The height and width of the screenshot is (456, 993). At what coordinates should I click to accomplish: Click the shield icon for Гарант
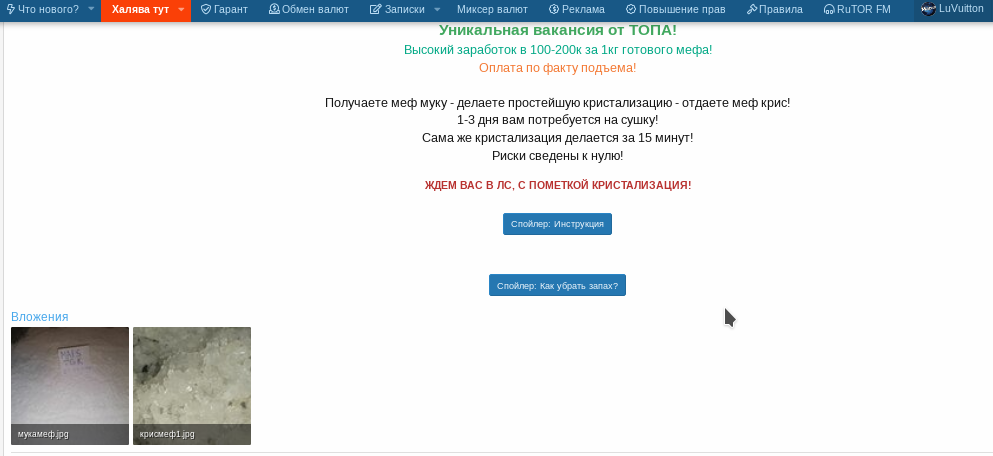(205, 10)
